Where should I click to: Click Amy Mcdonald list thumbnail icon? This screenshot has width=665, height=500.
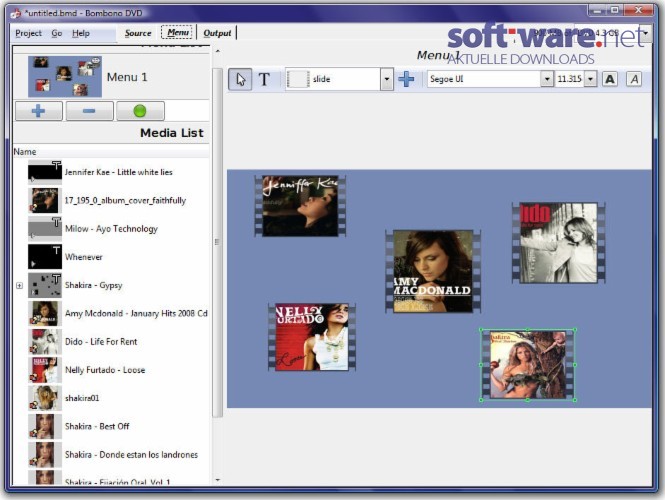pyautogui.click(x=45, y=313)
